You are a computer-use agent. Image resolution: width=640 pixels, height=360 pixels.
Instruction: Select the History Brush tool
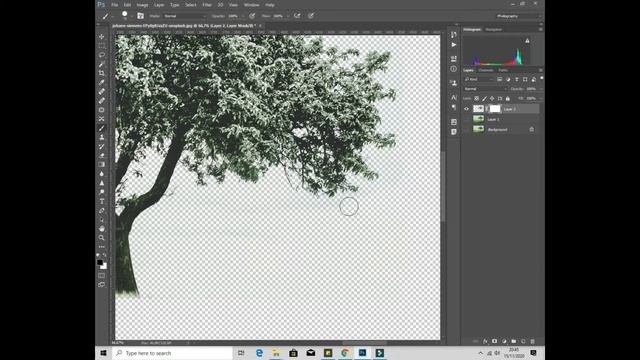tap(102, 146)
